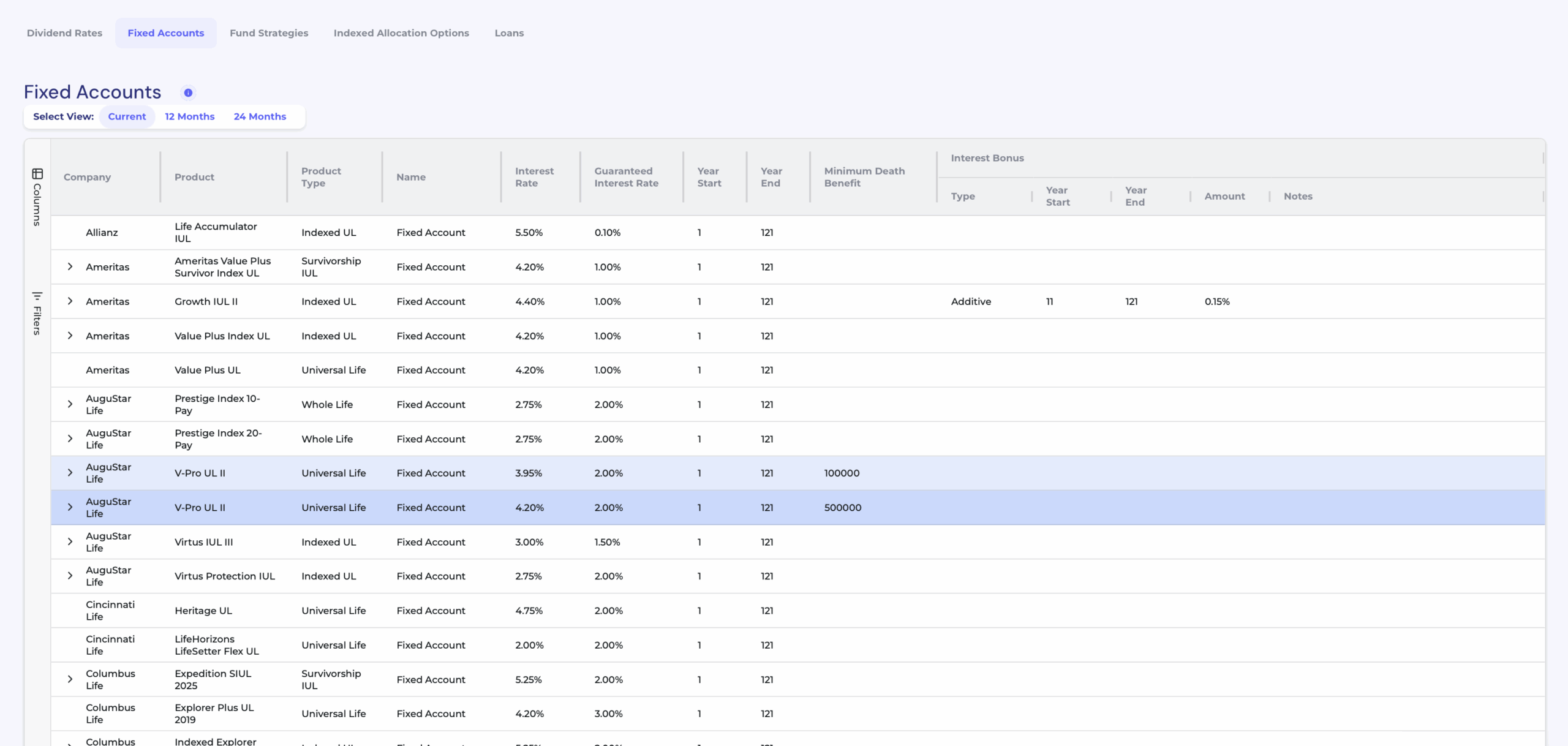
Task: Open the Columns side panel icon
Action: click(x=37, y=174)
